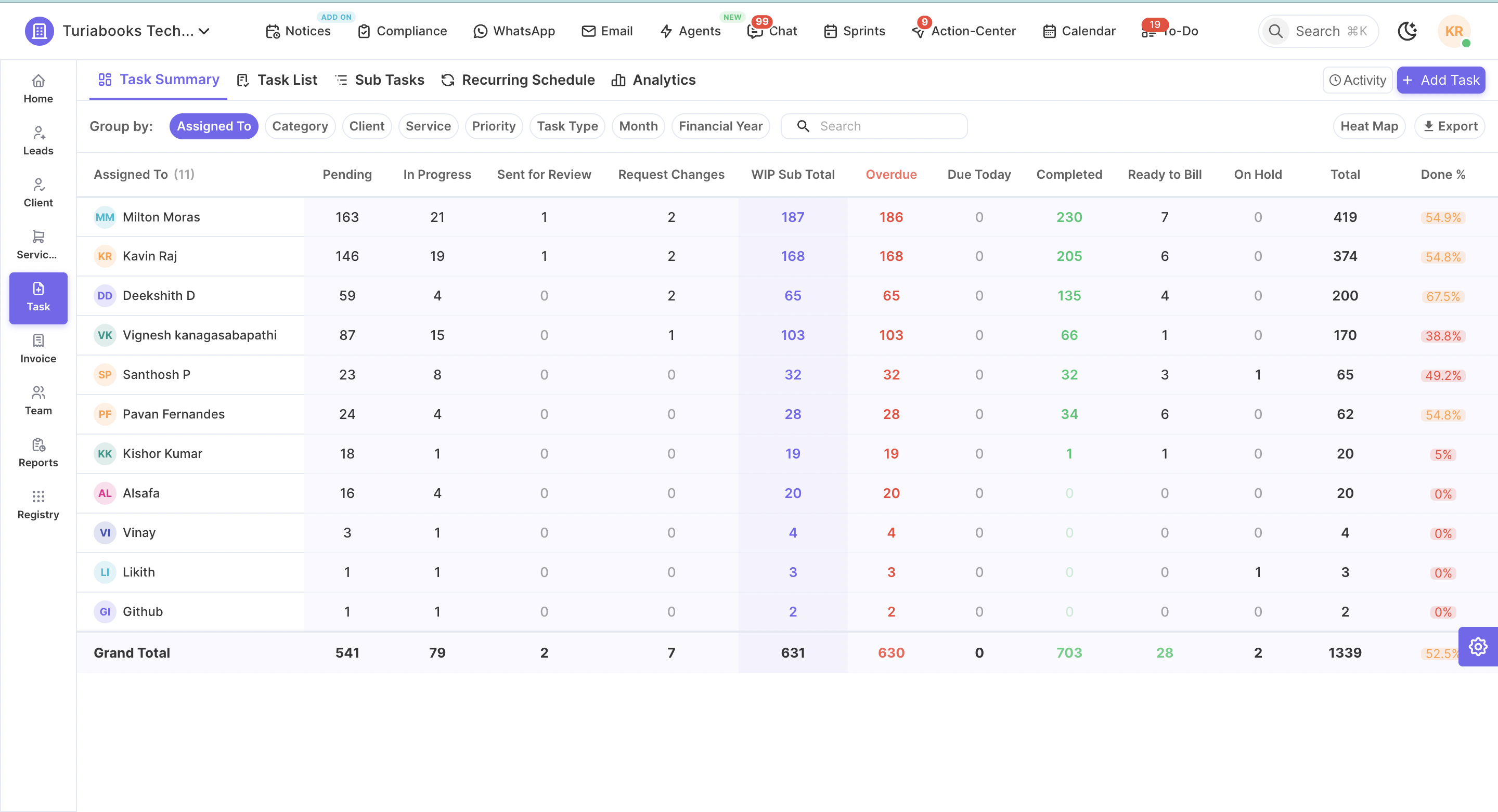Switch to the Task Summary tab

click(x=158, y=80)
